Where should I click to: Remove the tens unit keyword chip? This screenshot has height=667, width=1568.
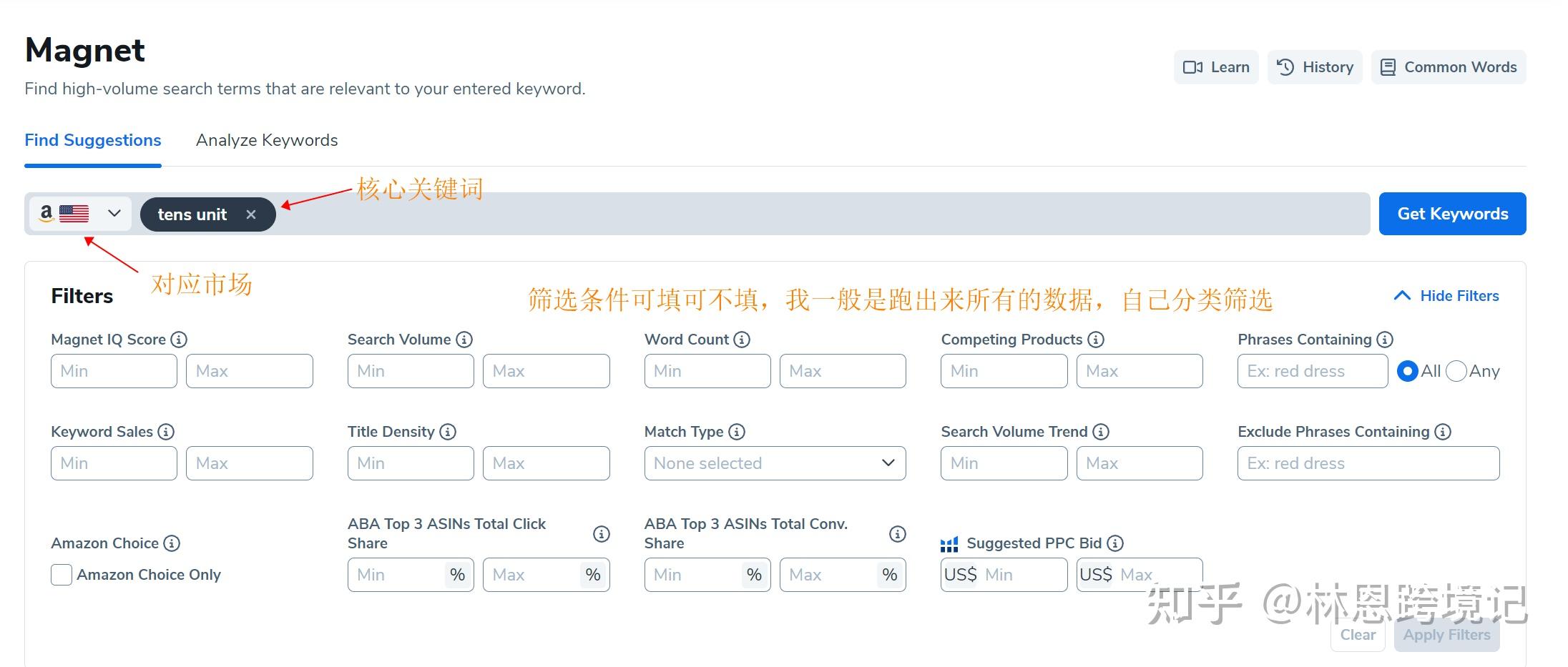pos(251,214)
